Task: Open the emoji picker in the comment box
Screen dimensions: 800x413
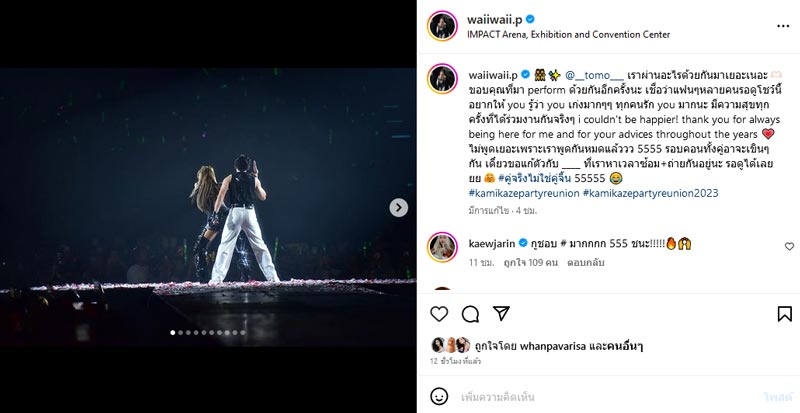Action: pos(439,396)
